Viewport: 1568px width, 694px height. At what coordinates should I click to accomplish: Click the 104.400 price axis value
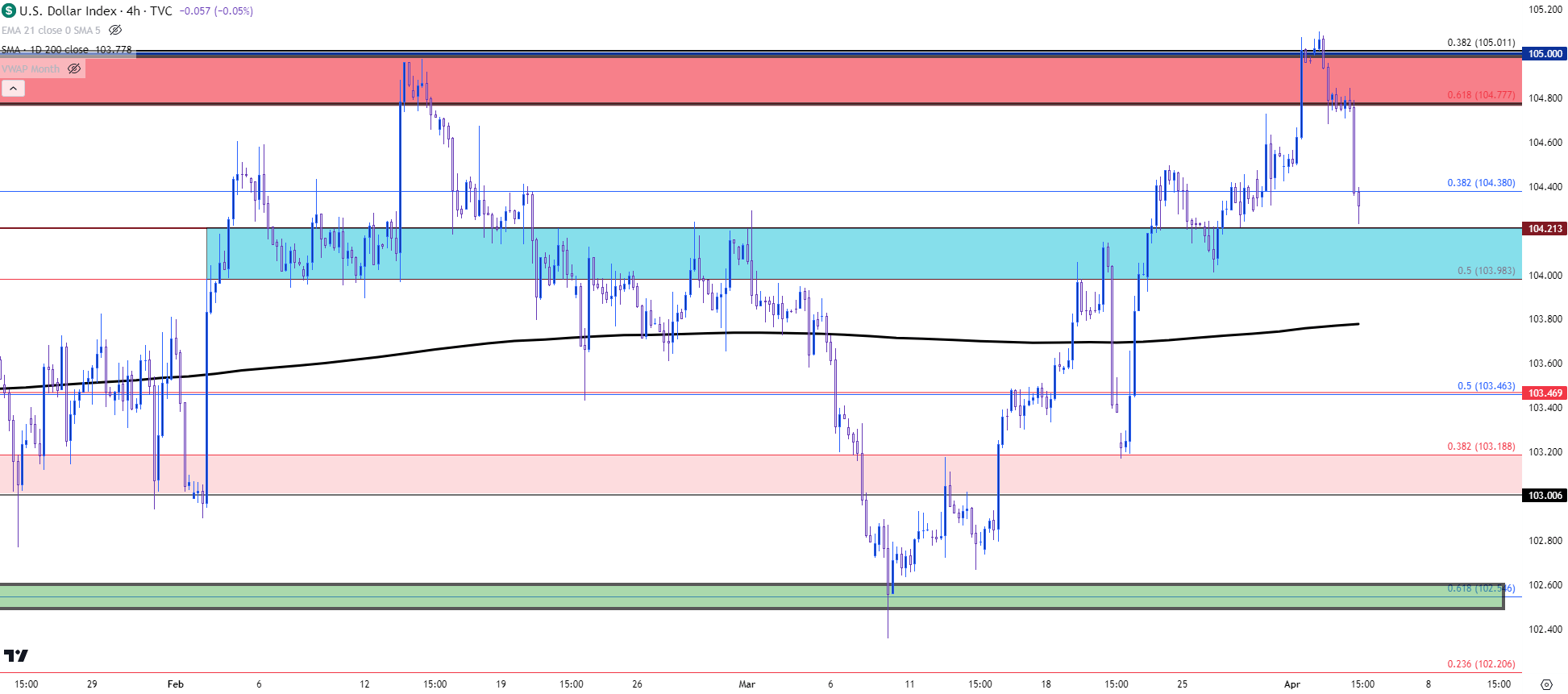pyautogui.click(x=1545, y=187)
